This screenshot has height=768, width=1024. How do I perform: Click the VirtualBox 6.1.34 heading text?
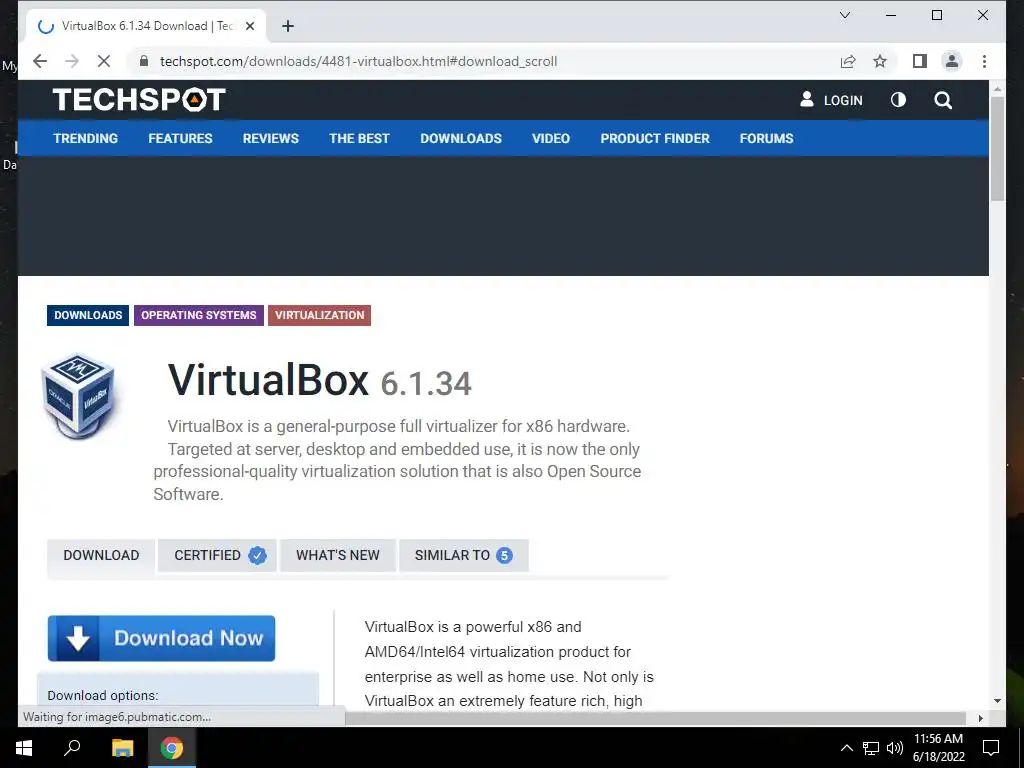319,380
